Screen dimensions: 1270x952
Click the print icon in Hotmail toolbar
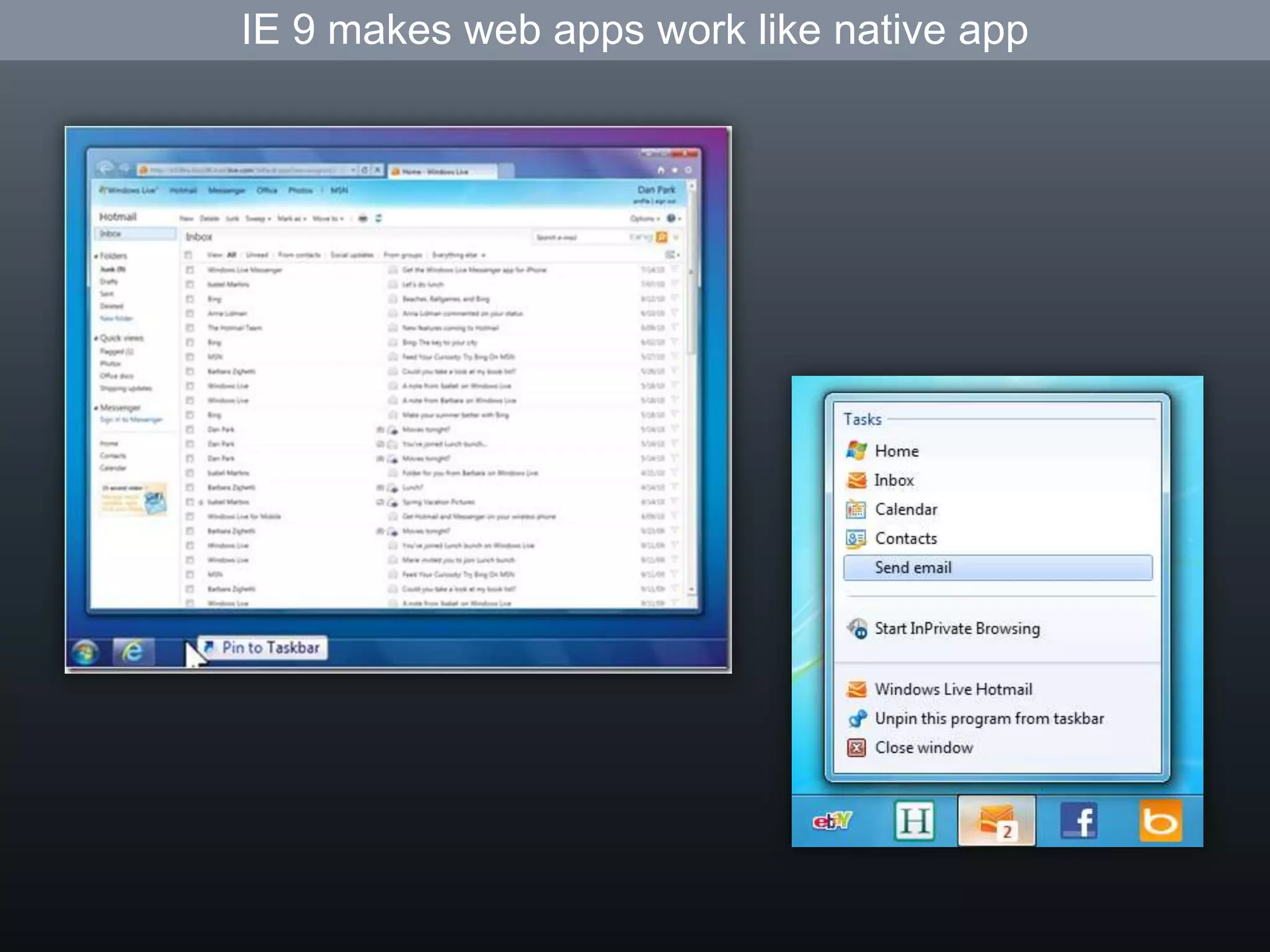tap(363, 218)
